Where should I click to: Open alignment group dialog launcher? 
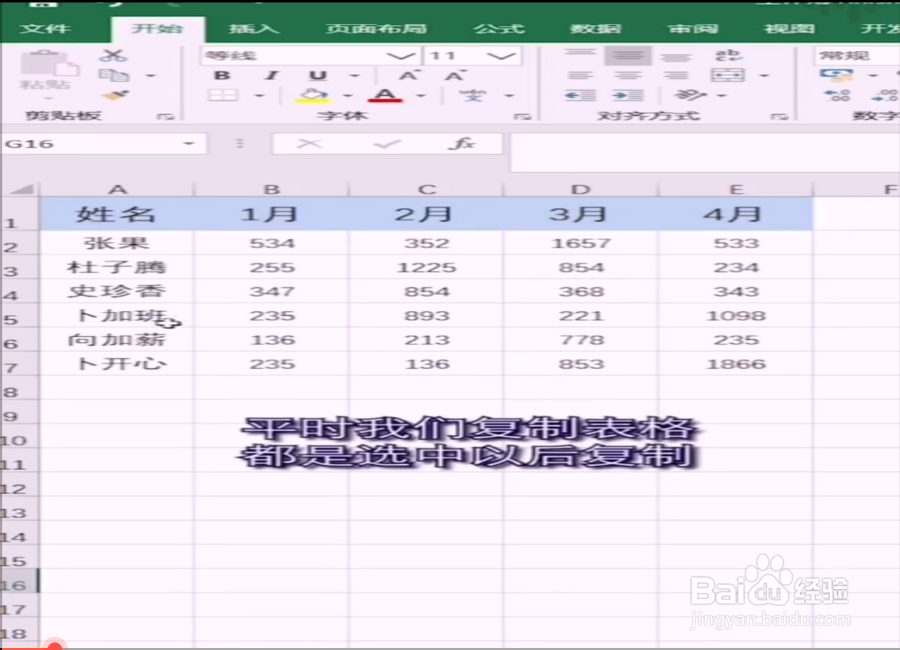point(779,116)
